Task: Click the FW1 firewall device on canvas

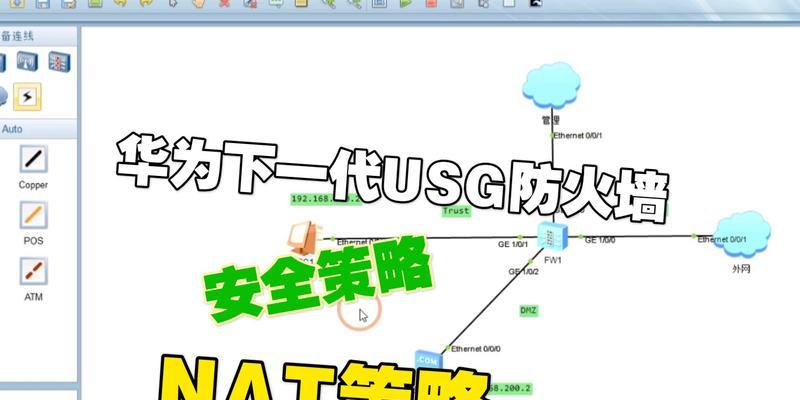Action: pyautogui.click(x=553, y=236)
